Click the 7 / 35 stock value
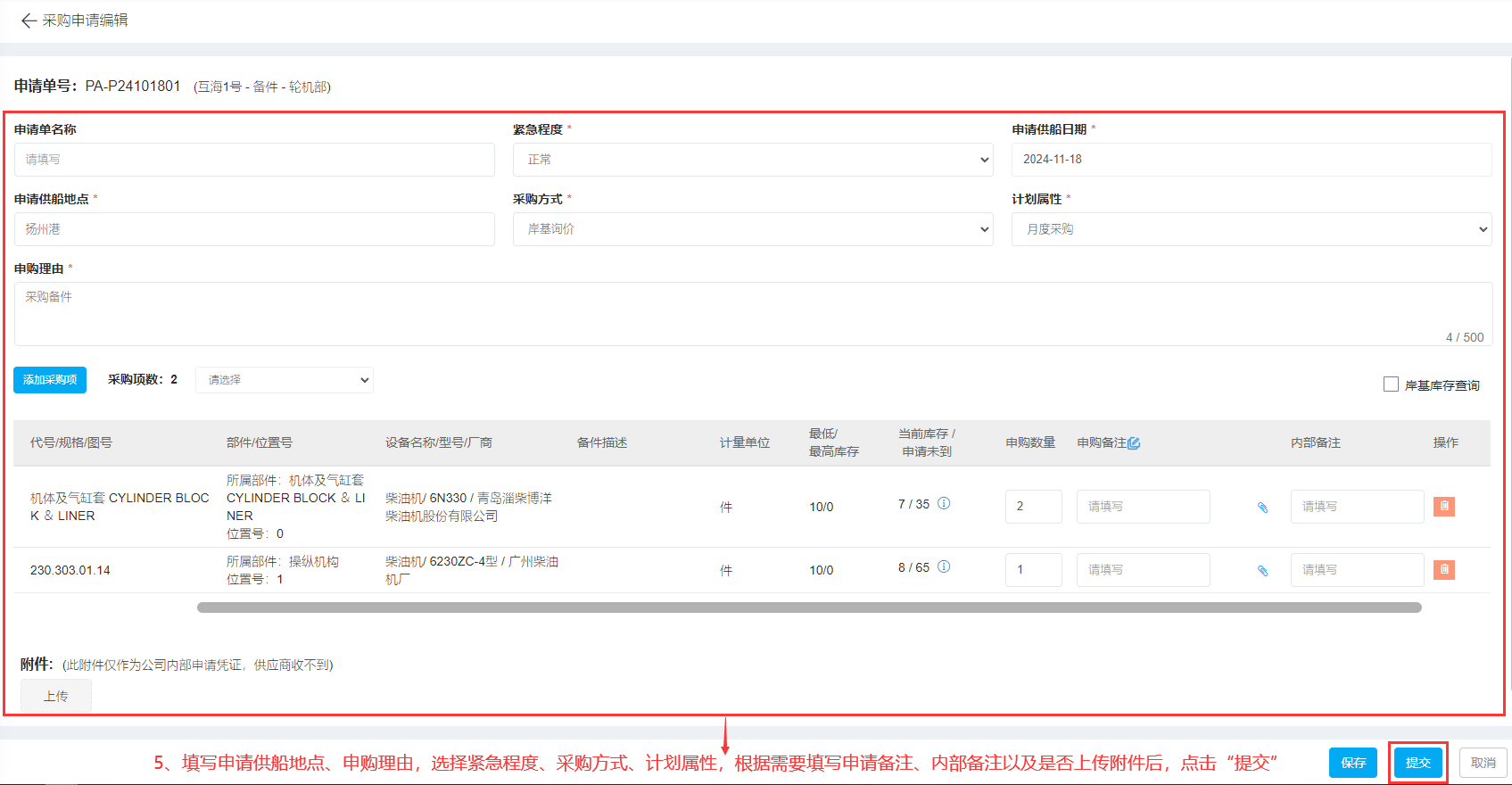 [x=913, y=504]
